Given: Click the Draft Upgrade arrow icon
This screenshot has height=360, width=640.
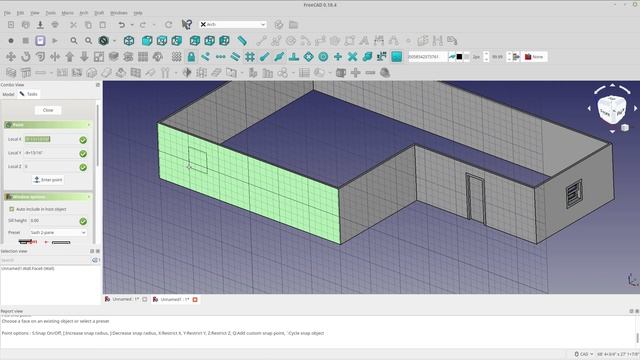Looking at the screenshot, I should tap(70, 57).
